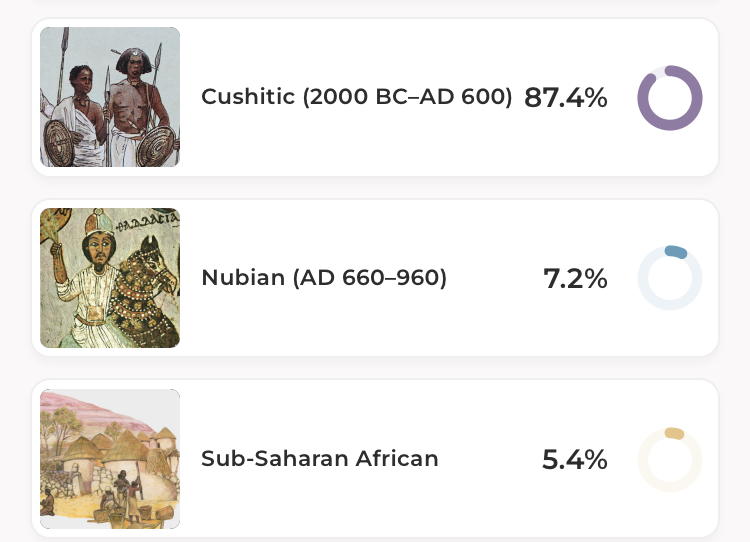
Task: Click the "Sub-Saharan African" label
Action: click(320, 459)
